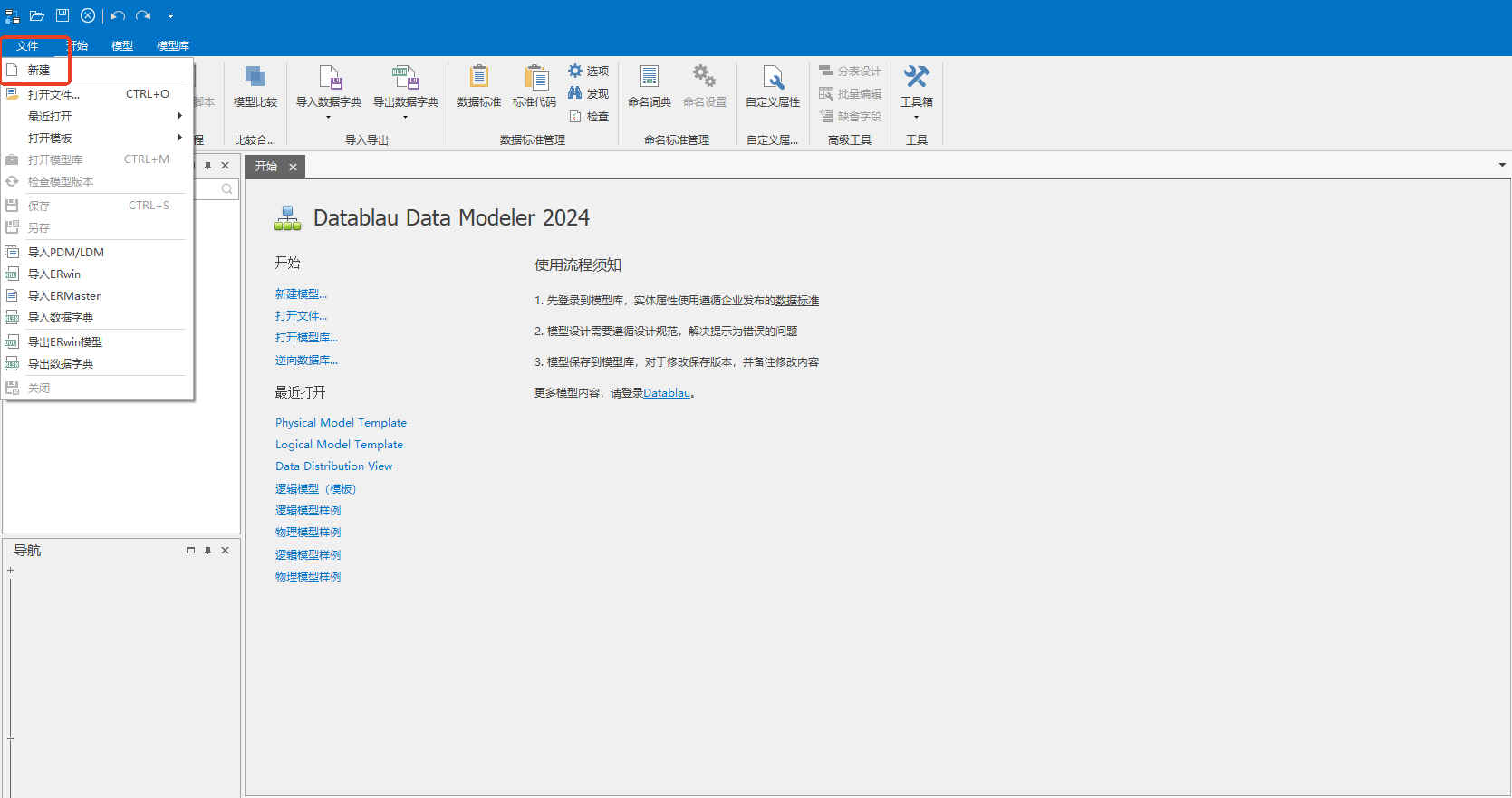Viewport: 1512px width, 798px height.
Task: Click the 工具箱 wrench and hammer icon
Action: 917,77
